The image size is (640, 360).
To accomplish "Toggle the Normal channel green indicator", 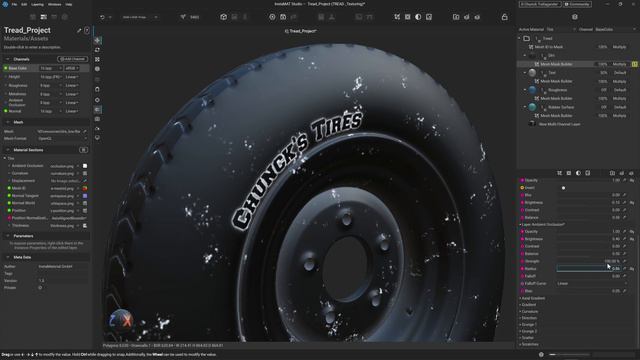I will coord(6,111).
